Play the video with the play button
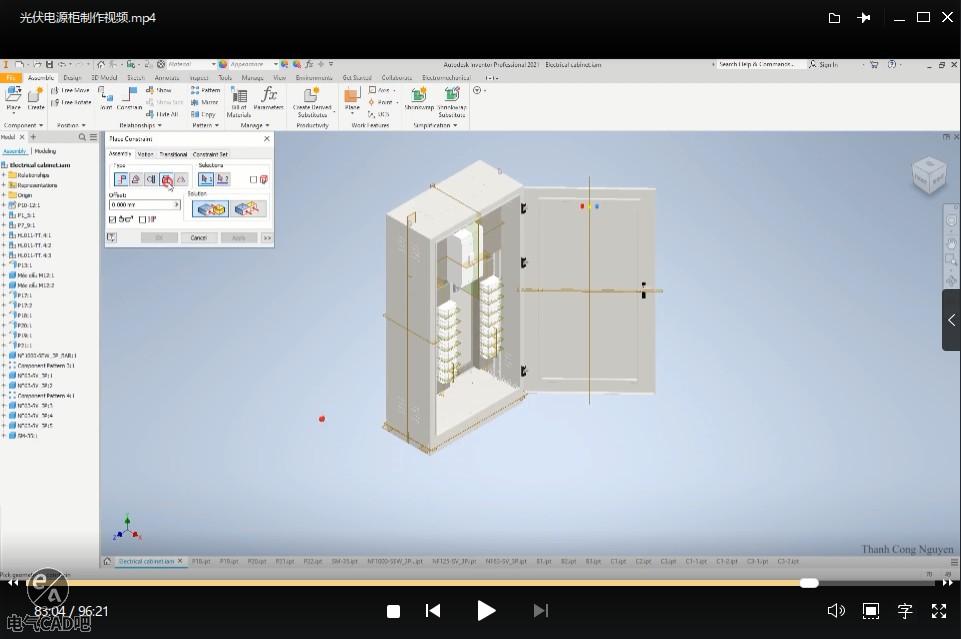 (x=486, y=610)
